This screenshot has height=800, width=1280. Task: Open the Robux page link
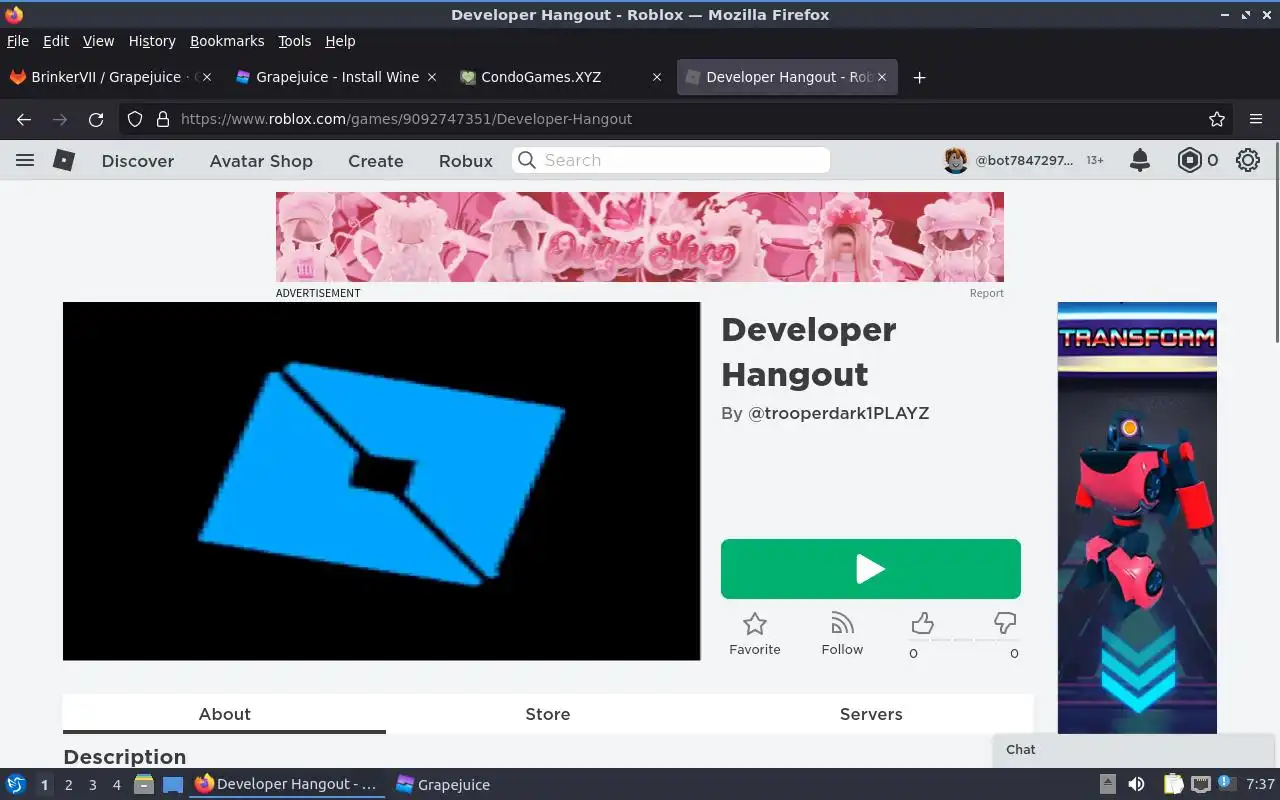(x=466, y=161)
